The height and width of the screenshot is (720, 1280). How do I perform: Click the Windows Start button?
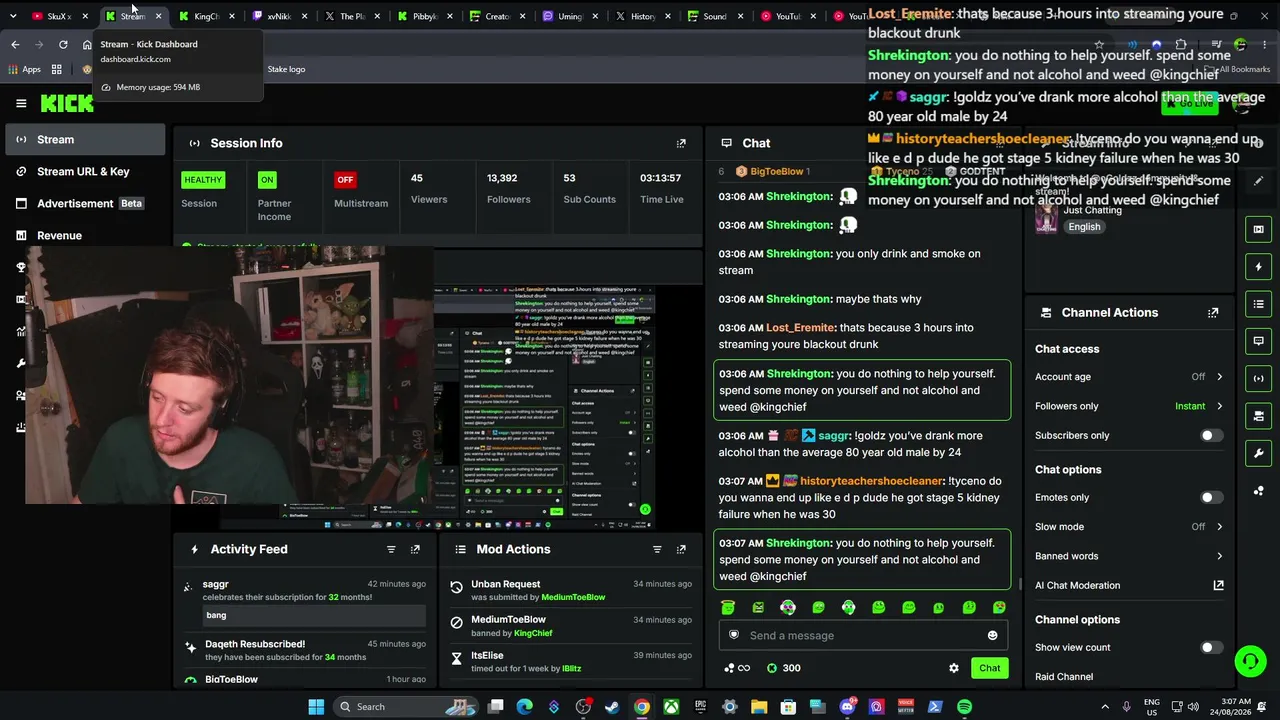point(316,707)
